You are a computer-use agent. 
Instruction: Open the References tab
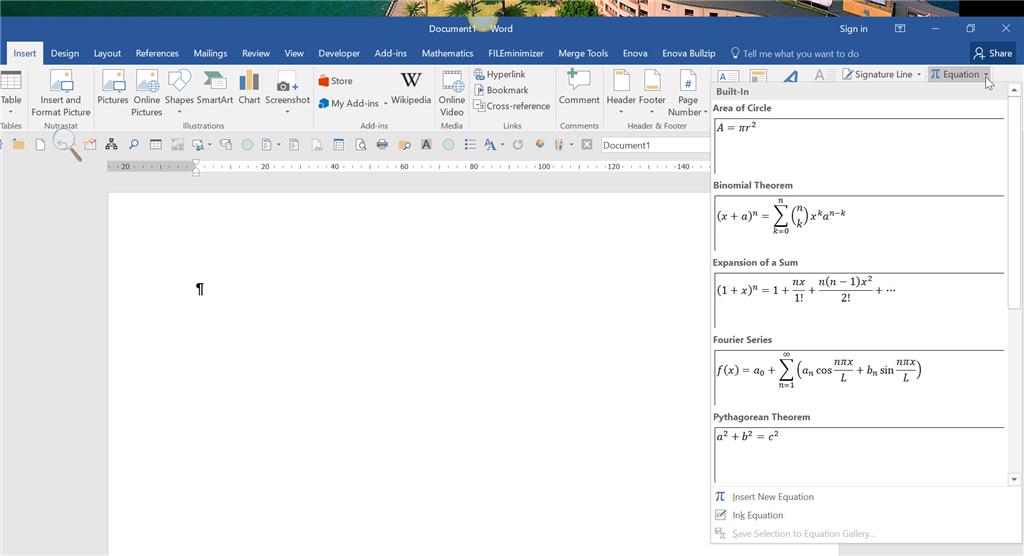[157, 54]
